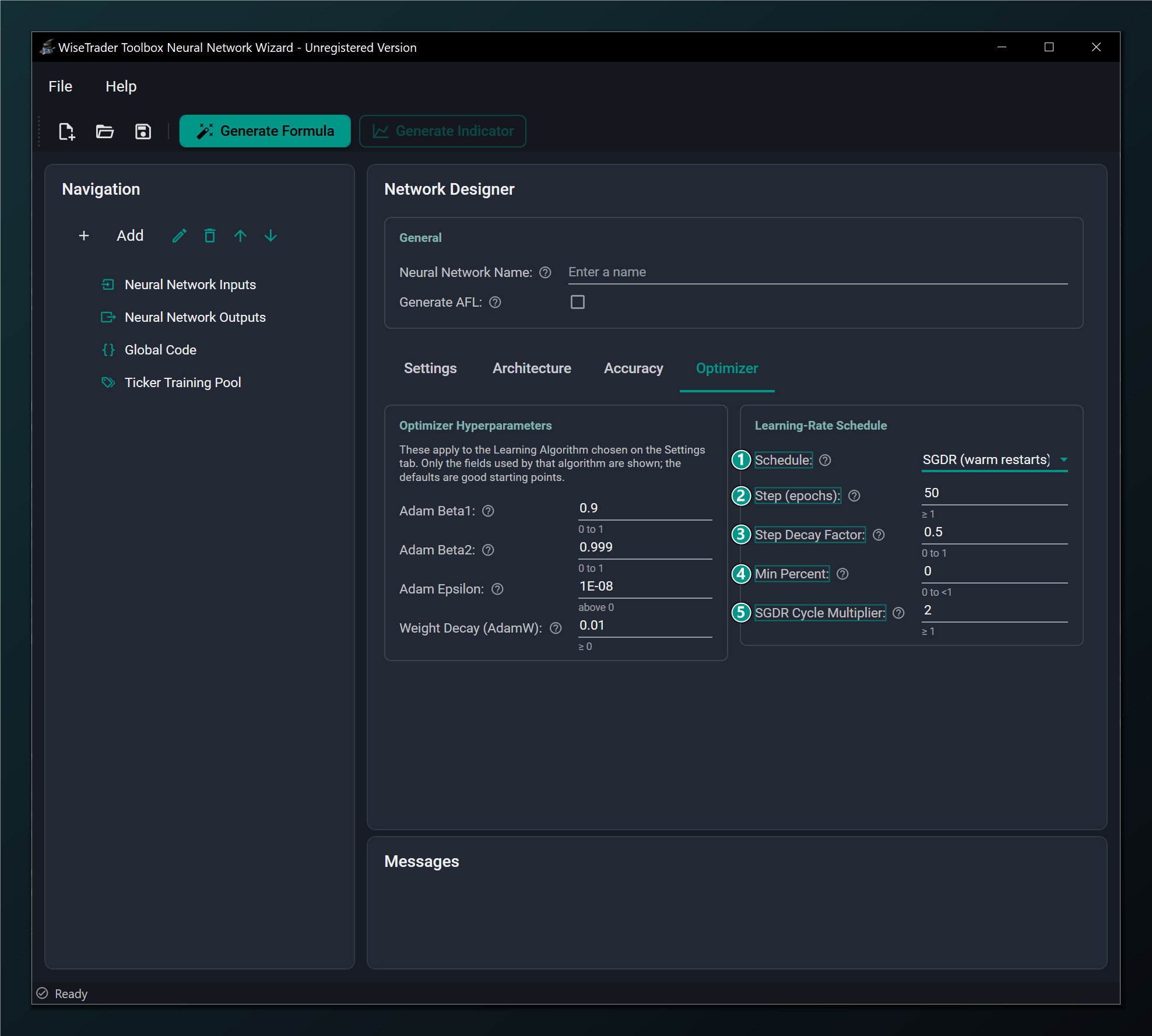Click the New file toolbar icon

point(67,131)
